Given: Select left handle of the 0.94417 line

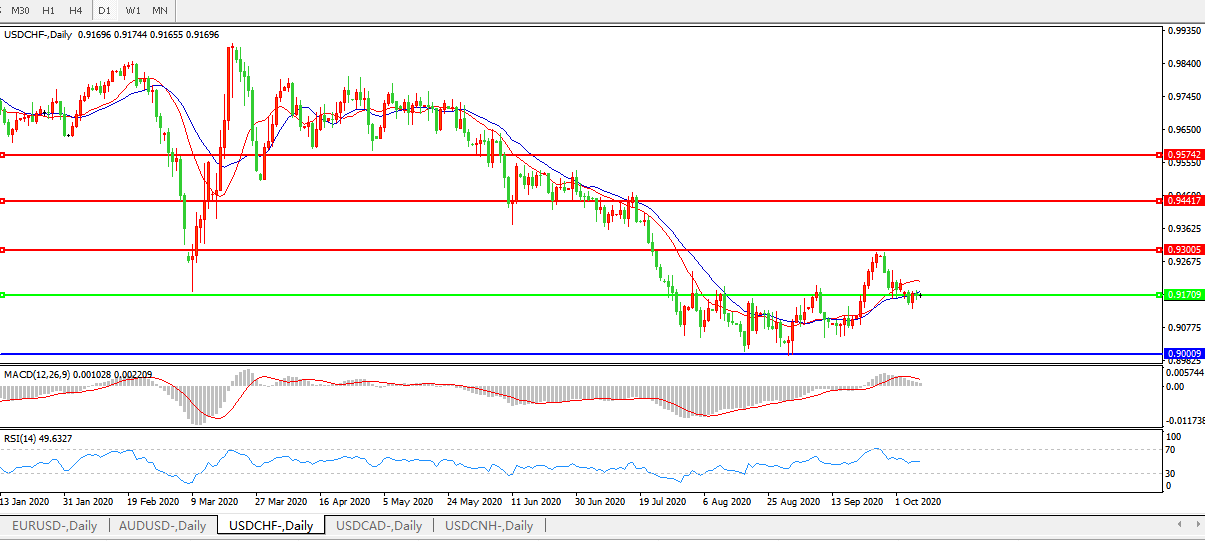Looking at the screenshot, I should (x=3, y=201).
